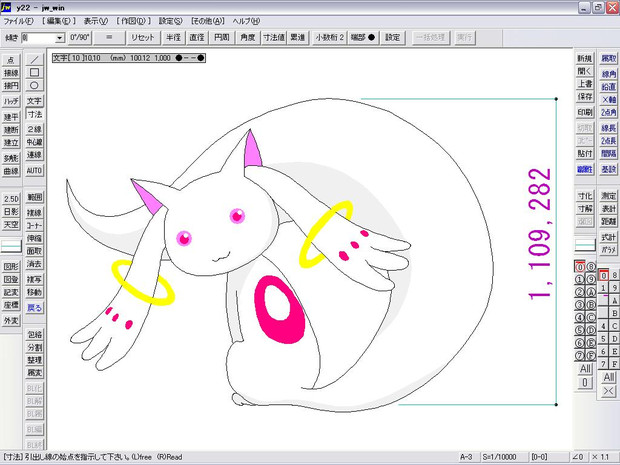
Task: Activate the 文字 text tool
Action: [34, 101]
